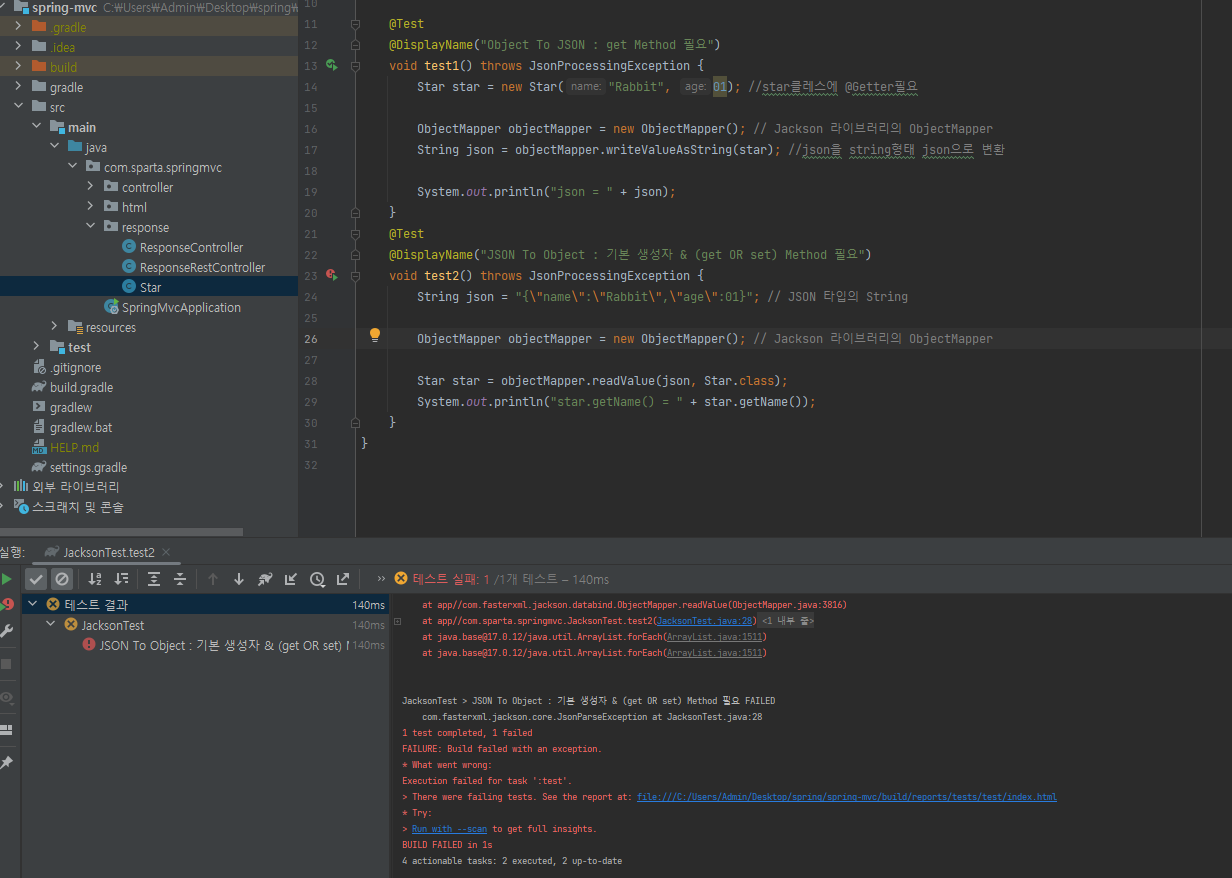Click the Gradle elephant icon in the test toolbar
Image resolution: width=1232 pixels, height=878 pixels.
pyautogui.click(x=265, y=579)
